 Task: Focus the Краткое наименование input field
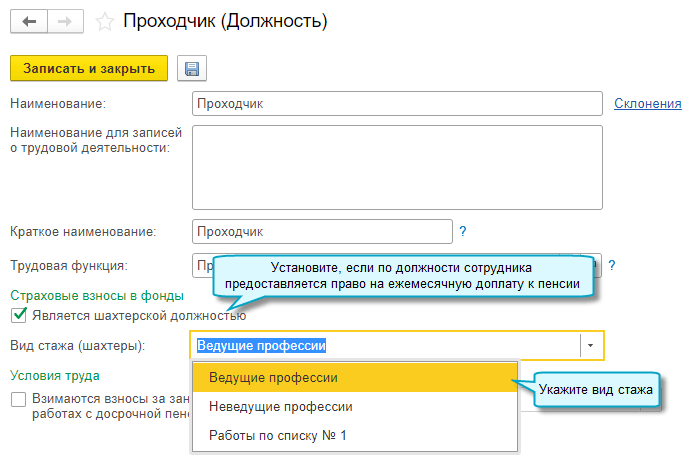322,231
